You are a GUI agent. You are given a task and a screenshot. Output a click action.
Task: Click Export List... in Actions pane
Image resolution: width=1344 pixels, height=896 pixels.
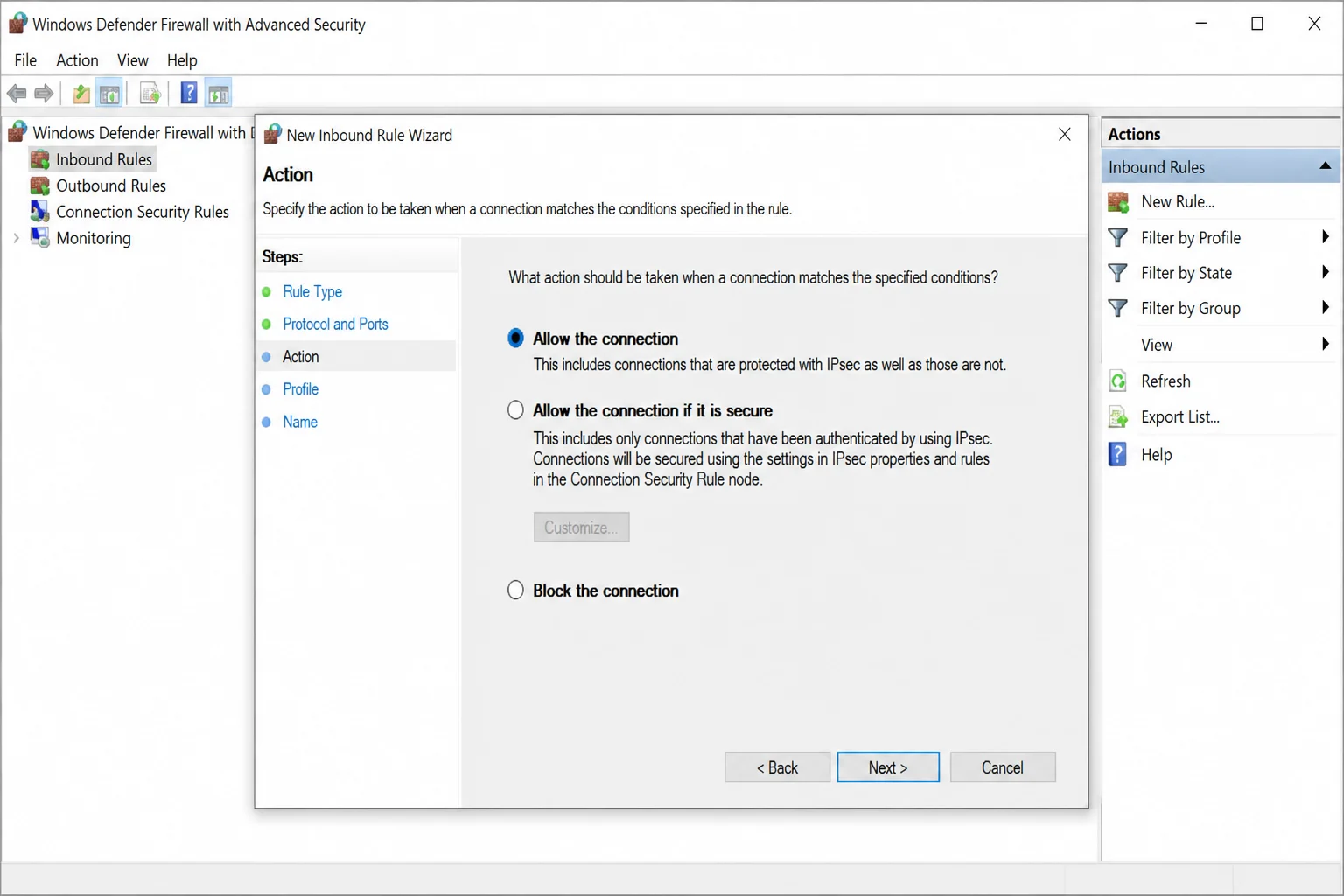(x=1180, y=417)
